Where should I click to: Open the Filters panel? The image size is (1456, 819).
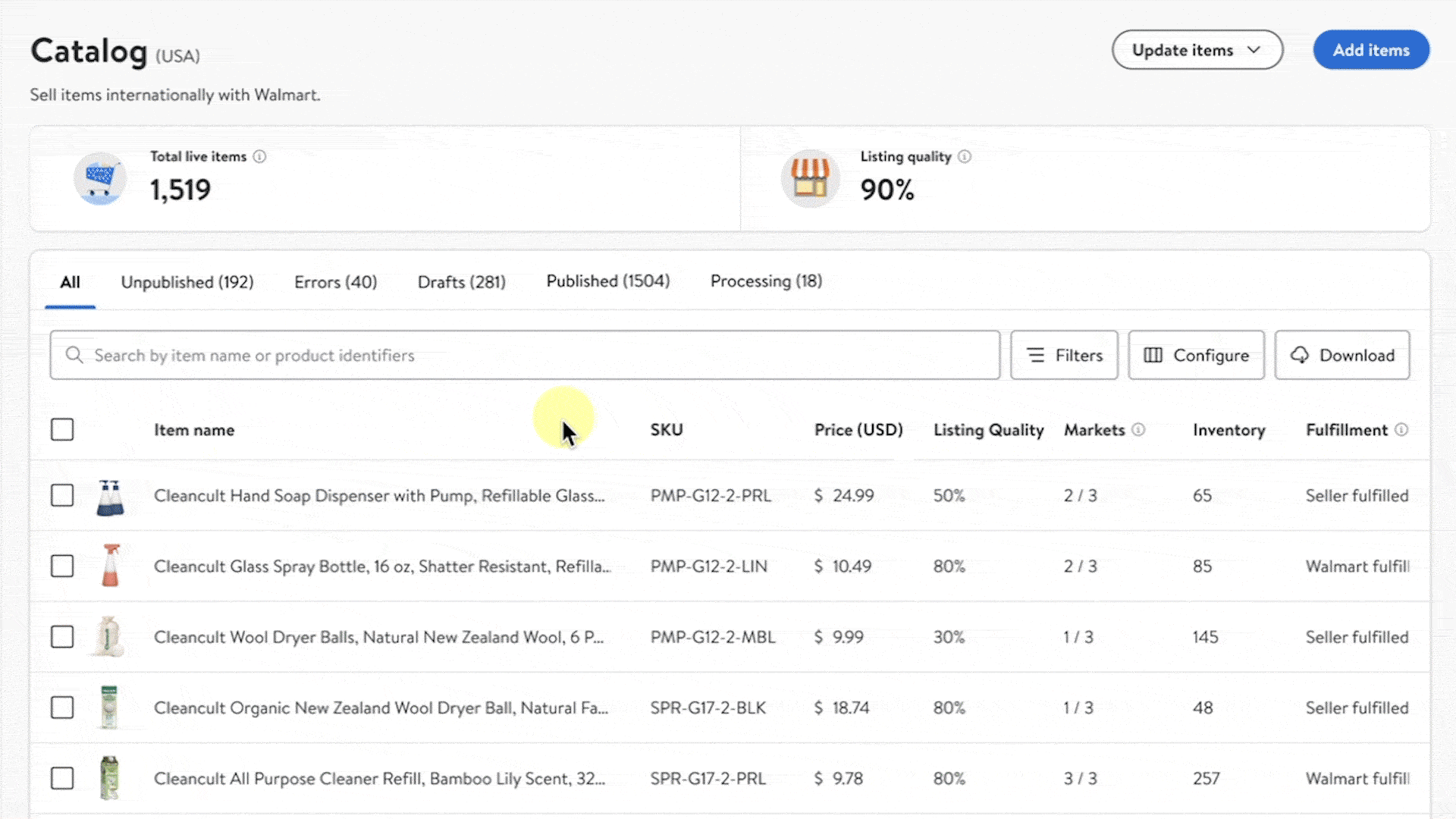1063,355
